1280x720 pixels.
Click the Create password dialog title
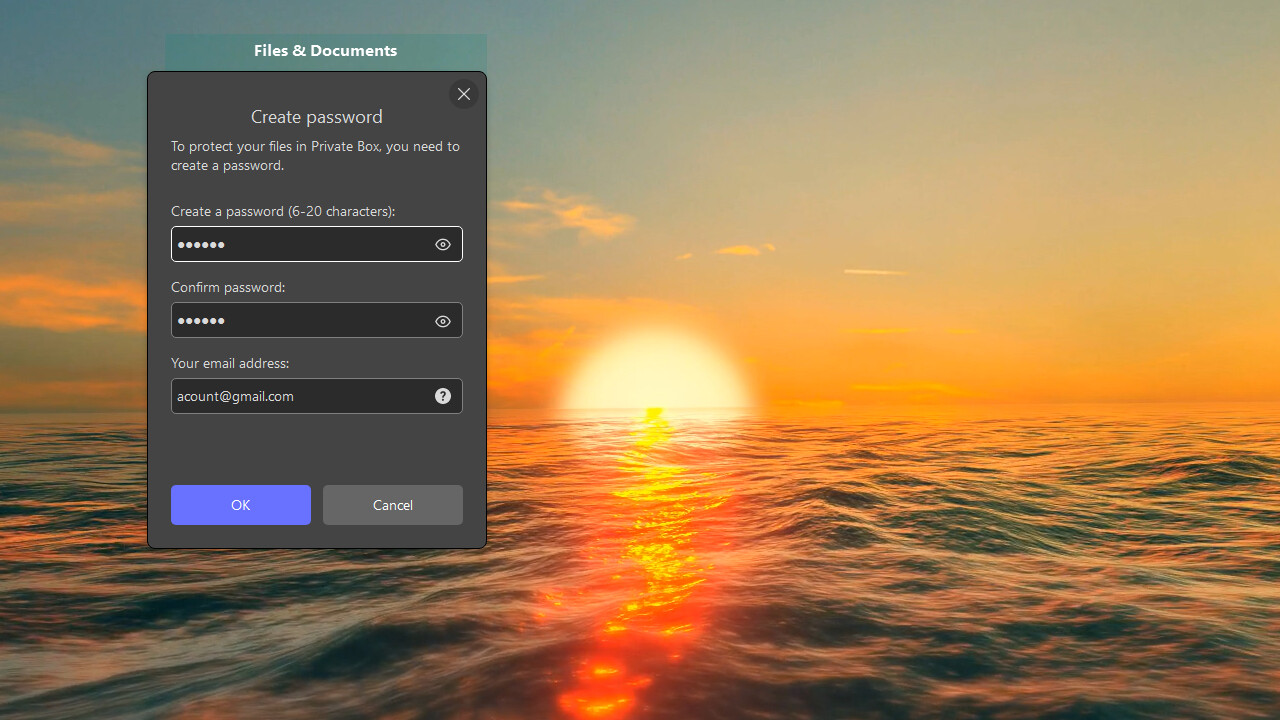pyautogui.click(x=316, y=117)
